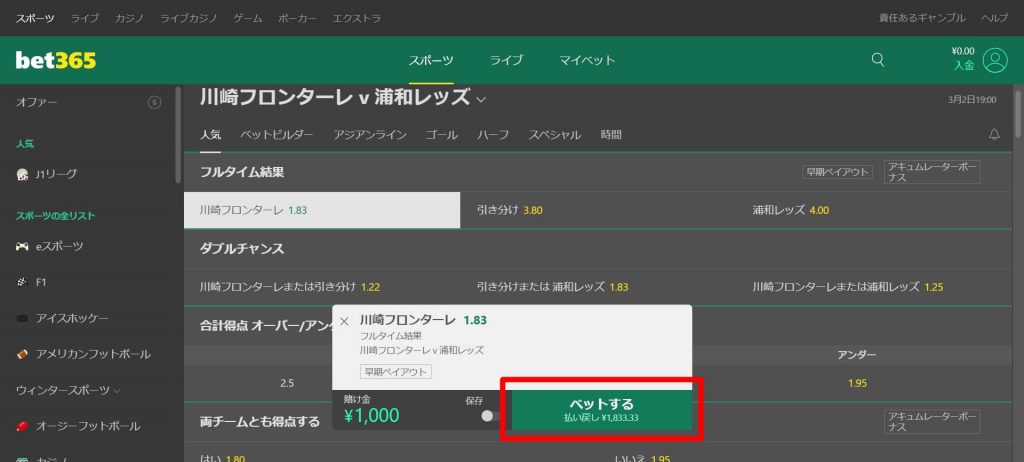The width and height of the screenshot is (1024, 462).
Task: Switch to the スペシャル tab
Action: point(554,135)
